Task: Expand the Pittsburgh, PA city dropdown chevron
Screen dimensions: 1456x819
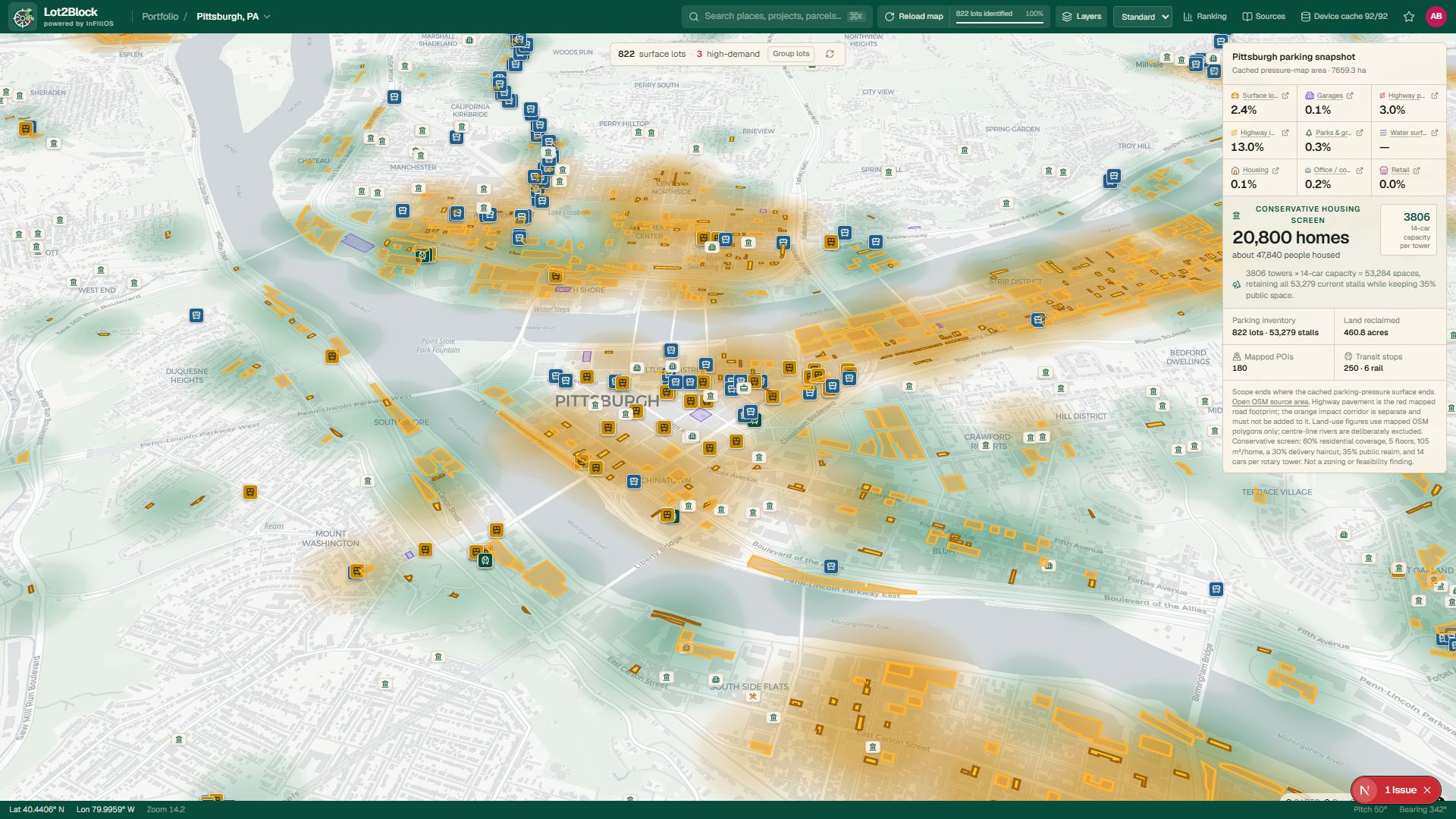Action: tap(267, 17)
